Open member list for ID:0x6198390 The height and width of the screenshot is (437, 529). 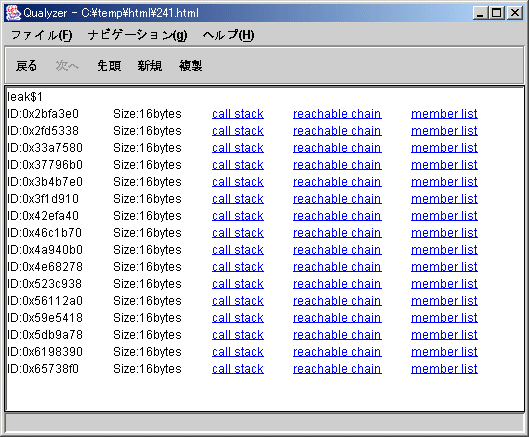coord(444,352)
